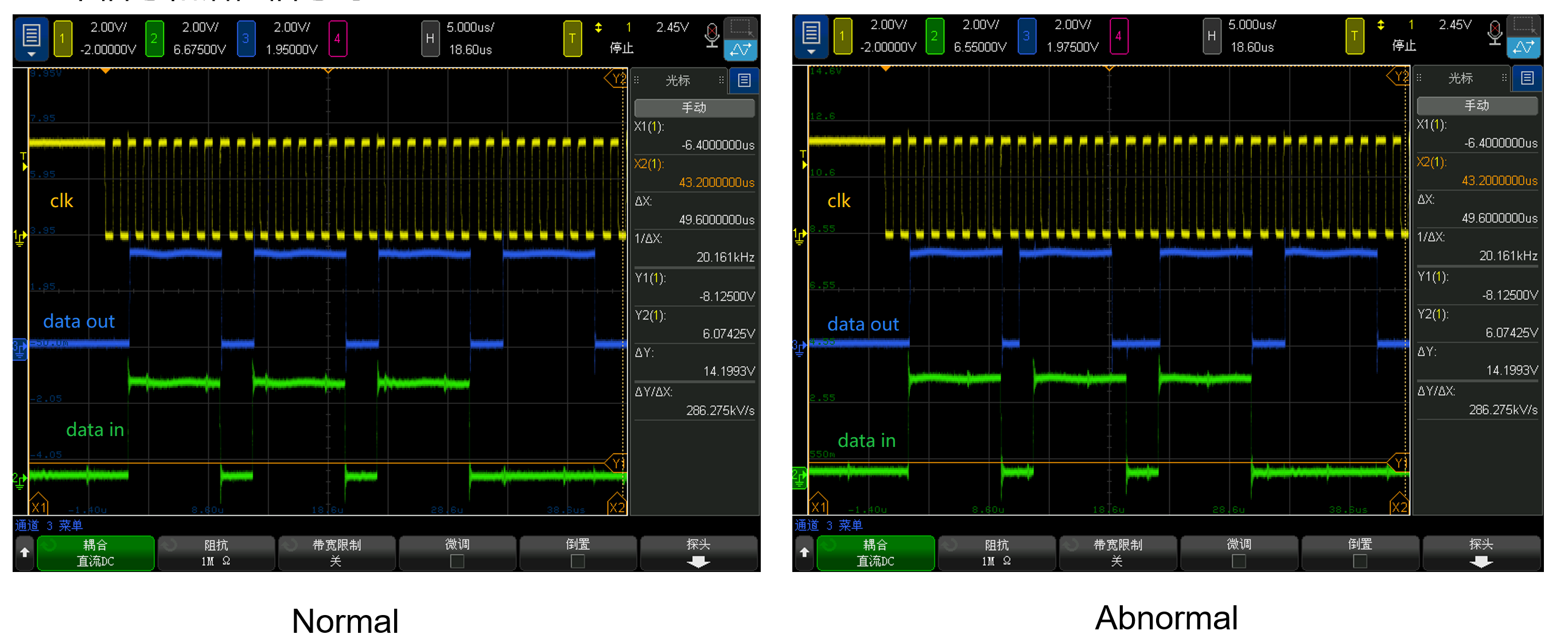Click channel 2 green icon in Normal scope
Screen dimensions: 1568x642
pyautogui.click(x=154, y=38)
